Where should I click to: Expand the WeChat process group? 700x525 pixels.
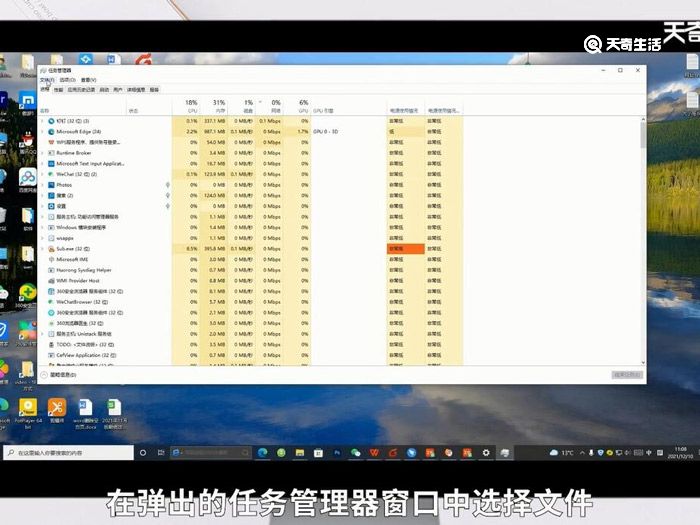click(x=43, y=174)
